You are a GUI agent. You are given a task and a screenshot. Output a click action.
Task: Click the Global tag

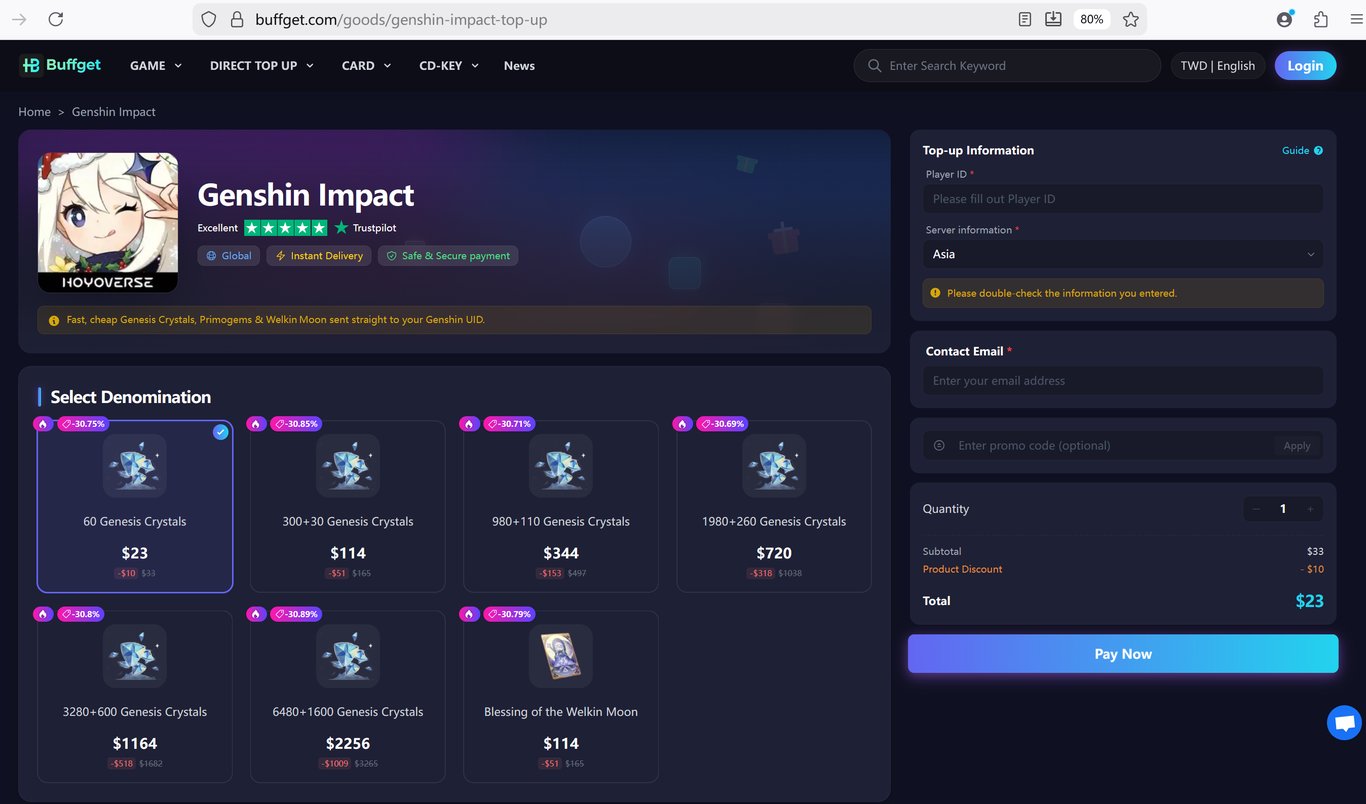(229, 256)
